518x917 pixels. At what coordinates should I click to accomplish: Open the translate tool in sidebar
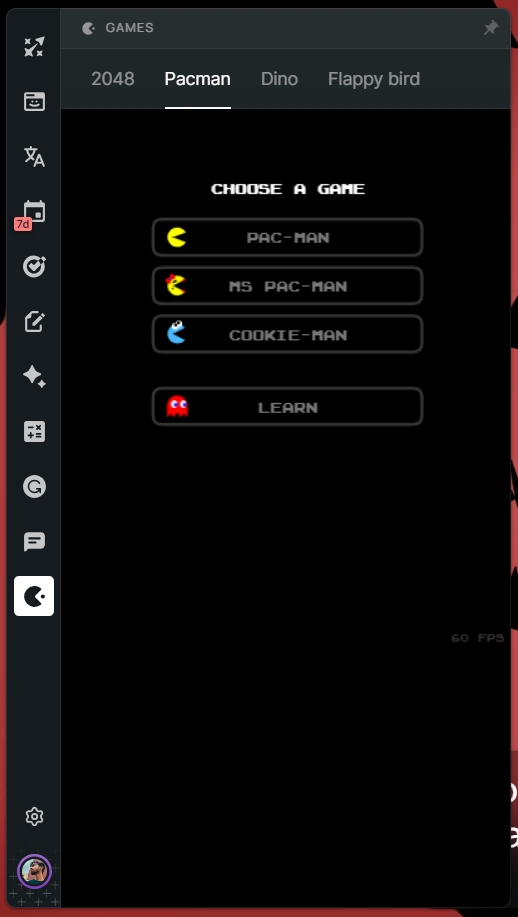point(34,156)
